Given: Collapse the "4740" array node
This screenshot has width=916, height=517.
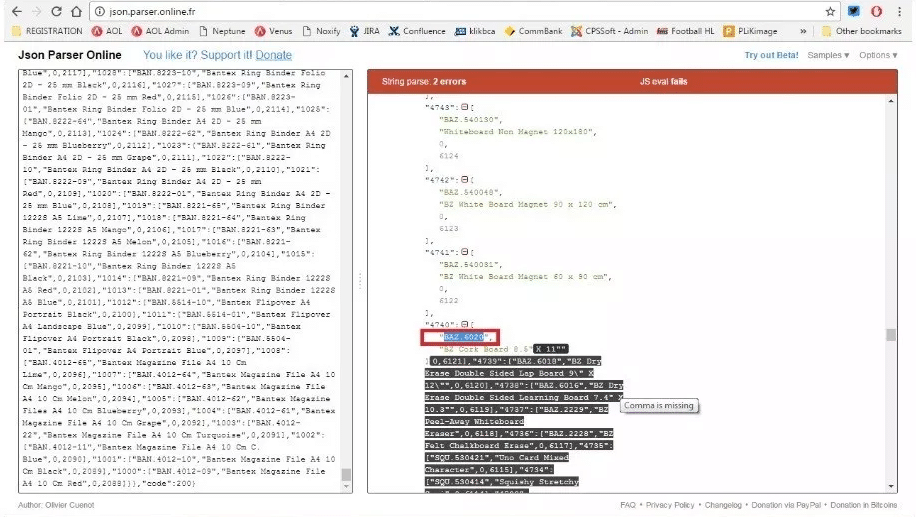Looking at the screenshot, I should pos(466,325).
